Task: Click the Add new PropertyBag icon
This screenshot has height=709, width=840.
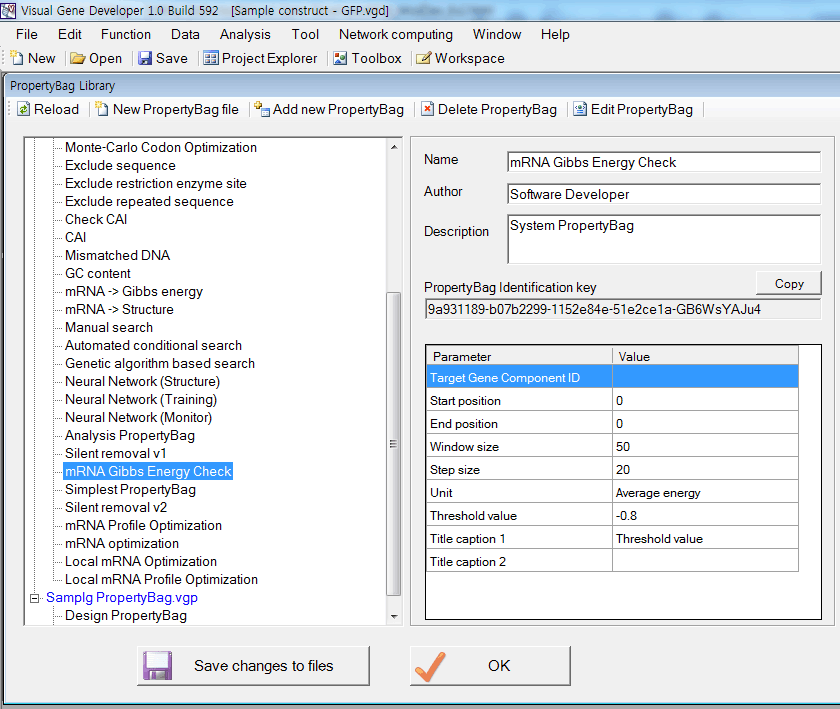Action: [x=262, y=109]
